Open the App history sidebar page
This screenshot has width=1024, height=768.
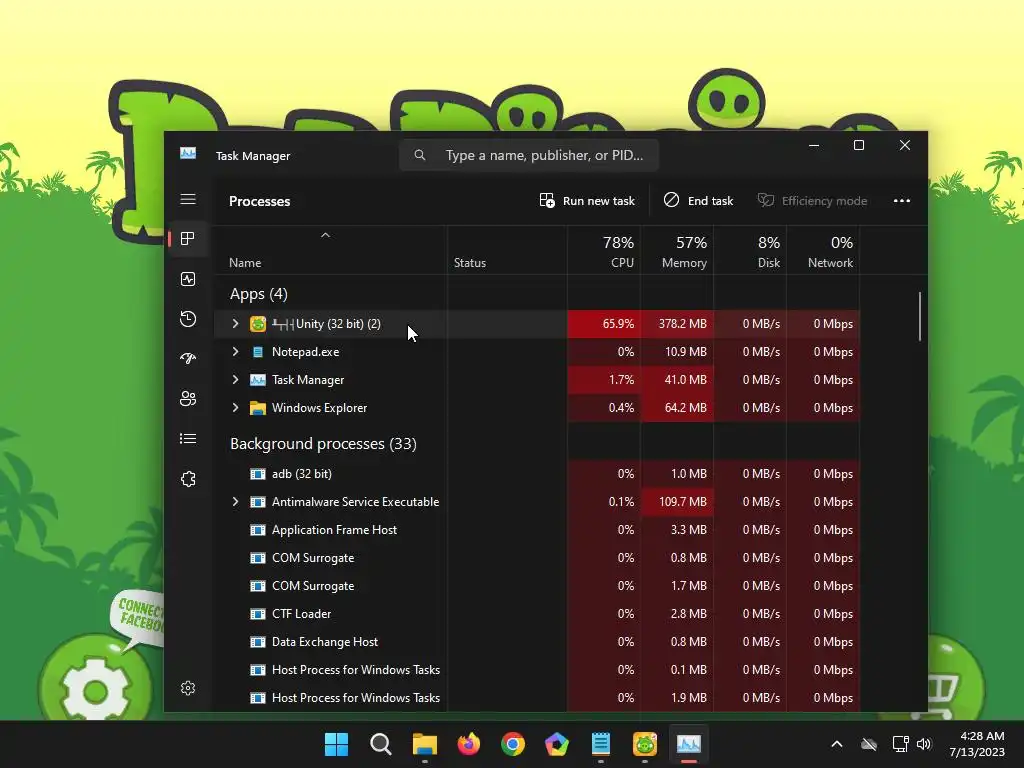(x=188, y=319)
